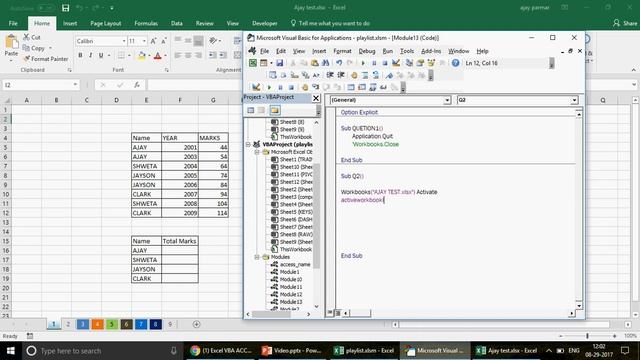Open the Tools menu in the VBA editor
Viewport: 640px width, 360px height.
407,51
